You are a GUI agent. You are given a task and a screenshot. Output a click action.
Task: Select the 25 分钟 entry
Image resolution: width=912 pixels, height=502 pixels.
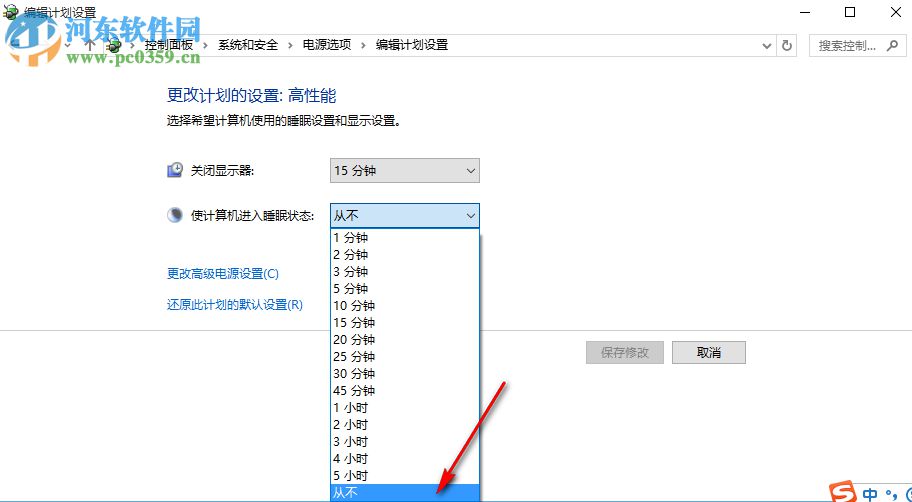[x=405, y=357]
